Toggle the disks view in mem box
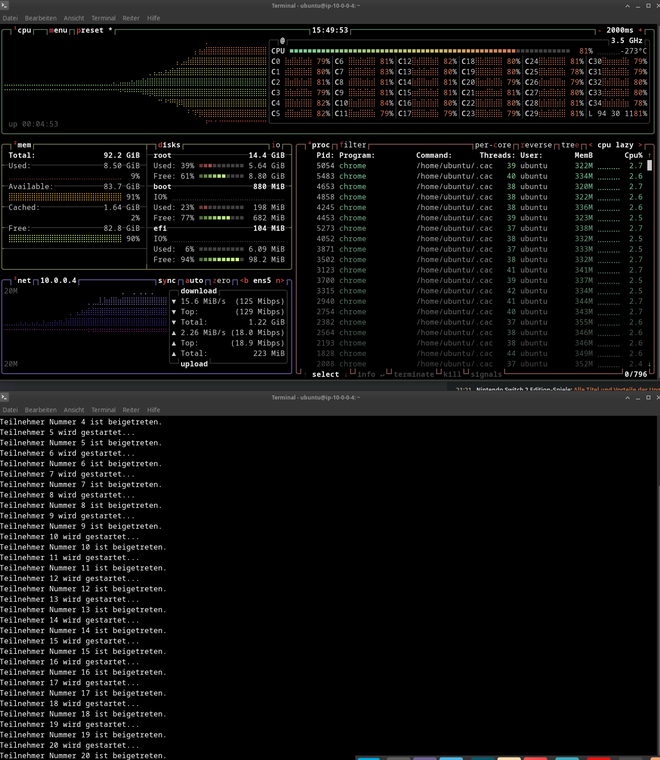Image resolution: width=660 pixels, height=760 pixels. click(169, 144)
